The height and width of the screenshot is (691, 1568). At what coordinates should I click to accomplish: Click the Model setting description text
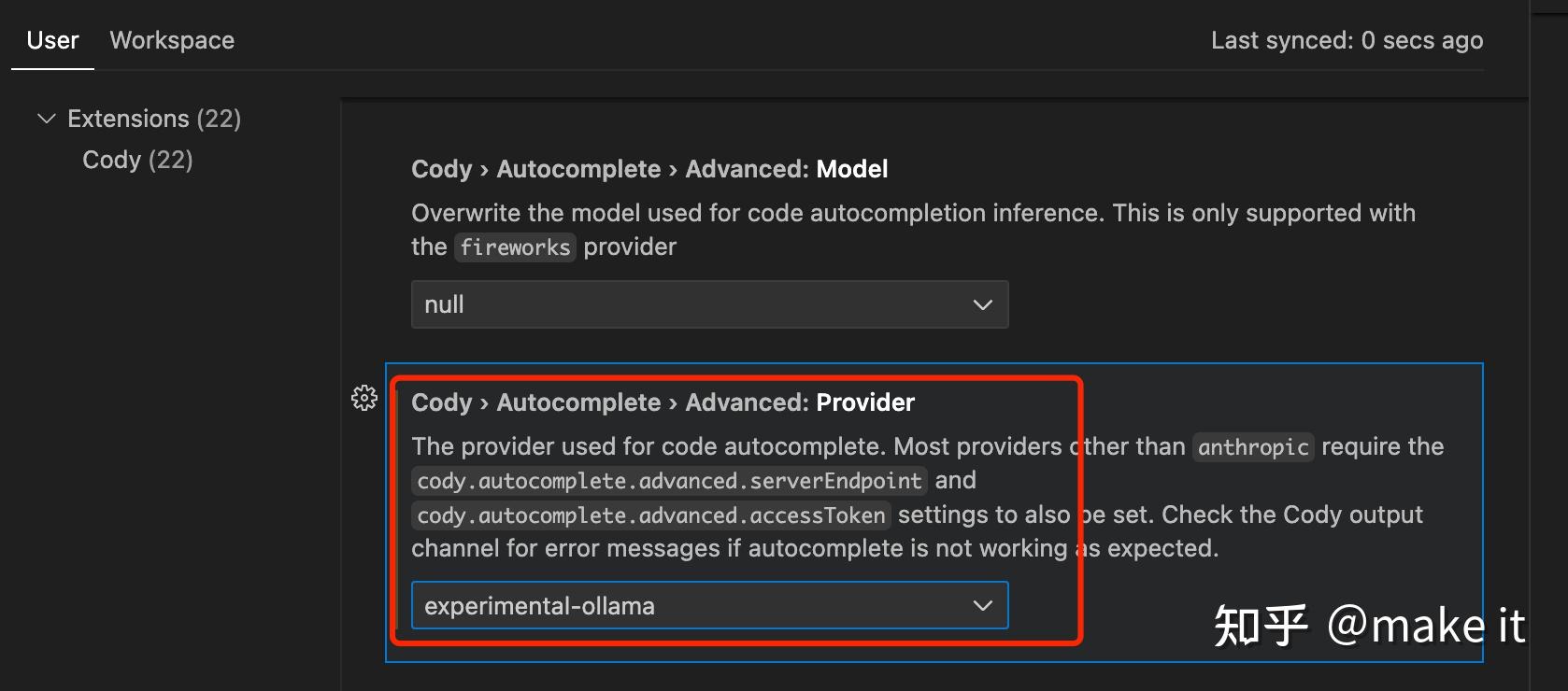click(x=913, y=213)
